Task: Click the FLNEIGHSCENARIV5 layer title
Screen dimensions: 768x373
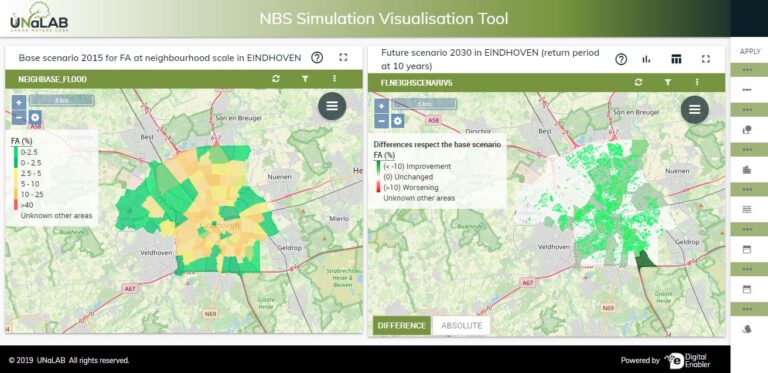Action: [418, 83]
